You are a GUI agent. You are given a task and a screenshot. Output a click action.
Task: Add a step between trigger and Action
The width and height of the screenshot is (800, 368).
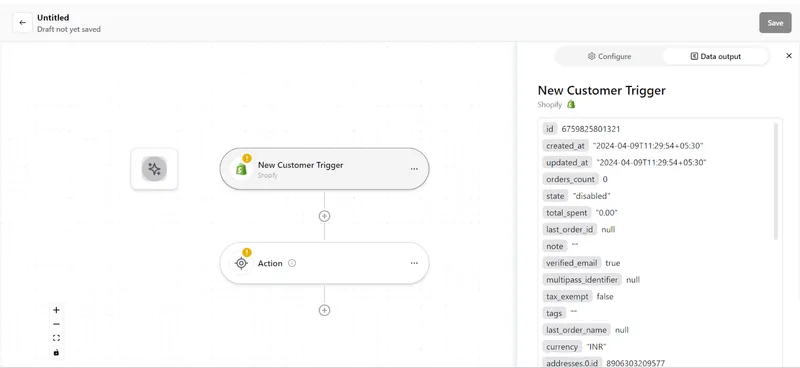[324, 216]
